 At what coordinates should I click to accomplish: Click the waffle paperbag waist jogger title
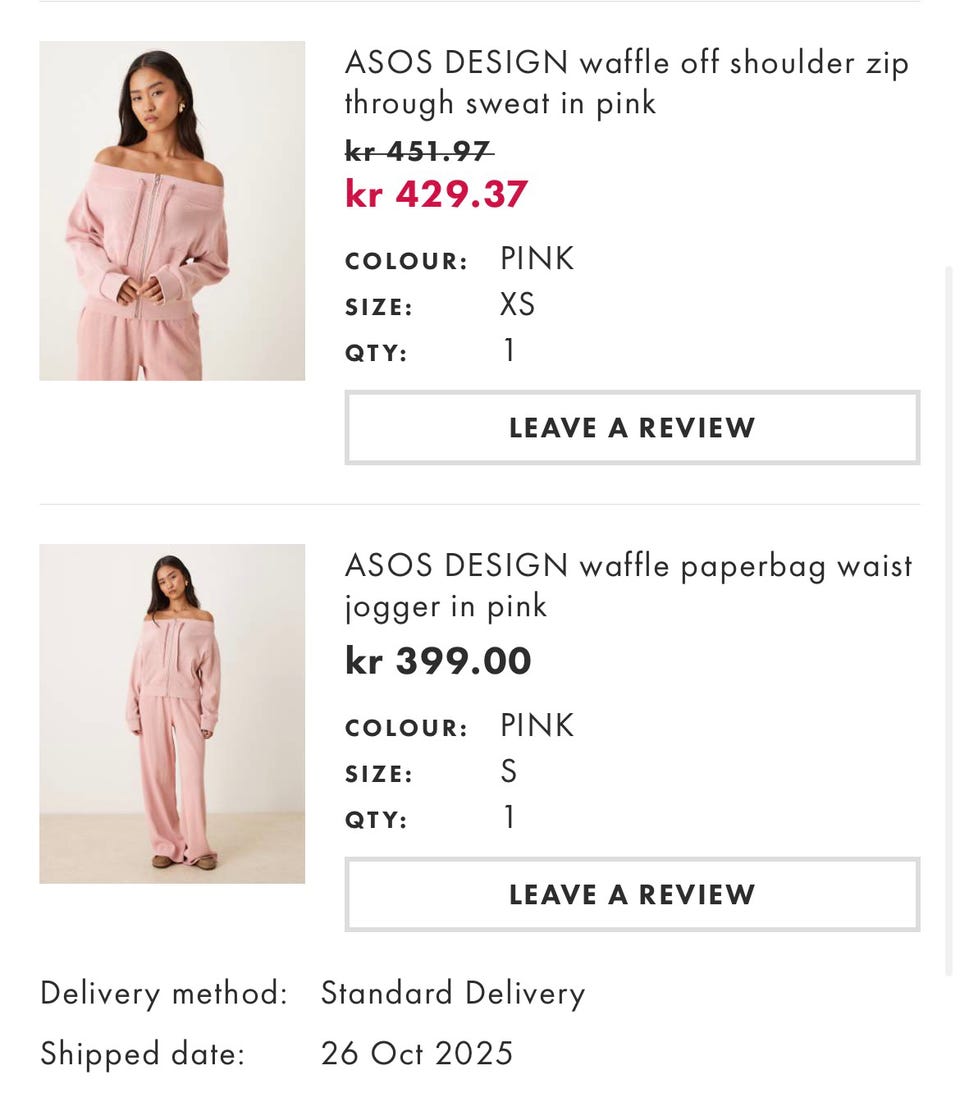click(628, 586)
